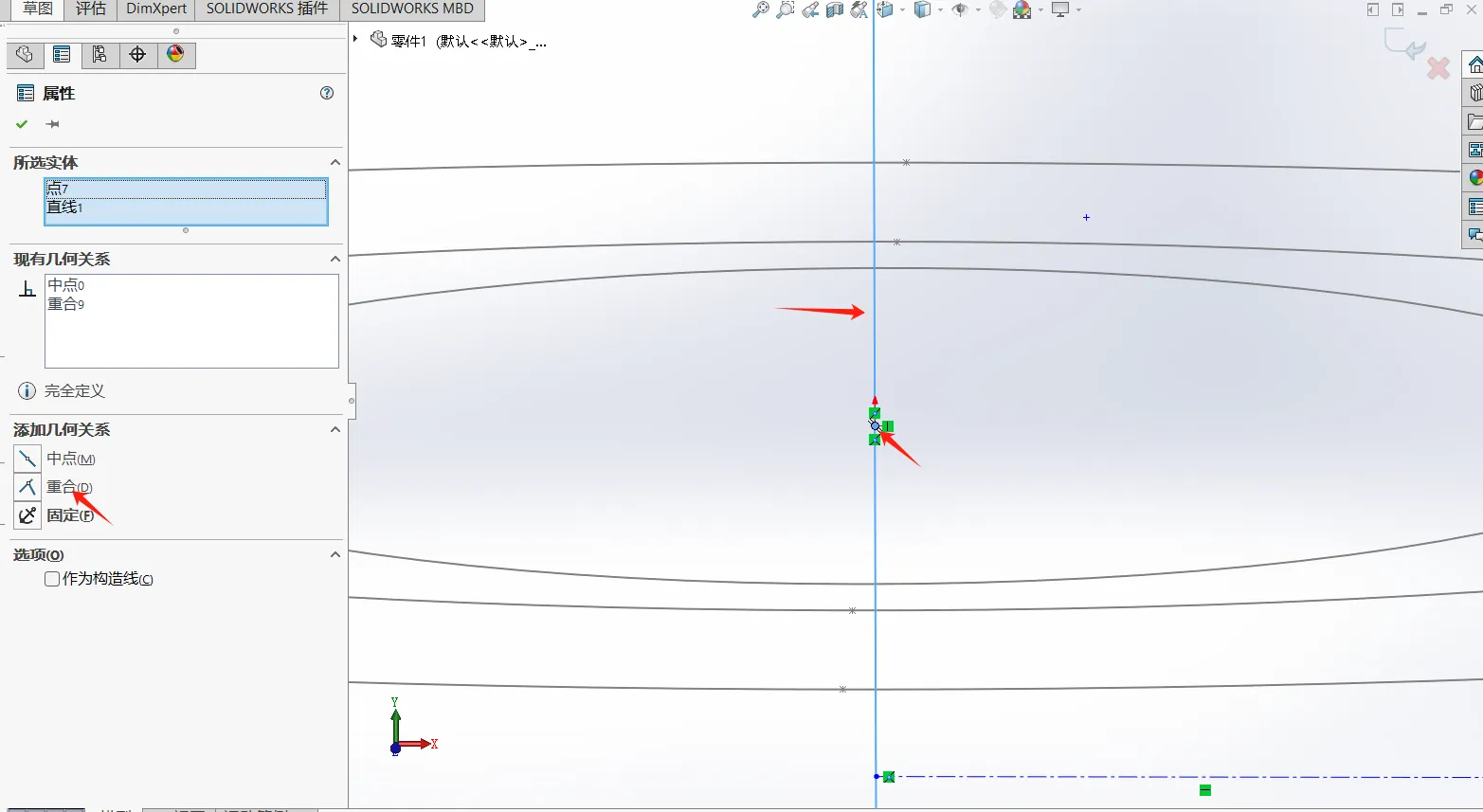Open the DisplayManager color ball tab
The height and width of the screenshot is (812, 1483).
175,55
